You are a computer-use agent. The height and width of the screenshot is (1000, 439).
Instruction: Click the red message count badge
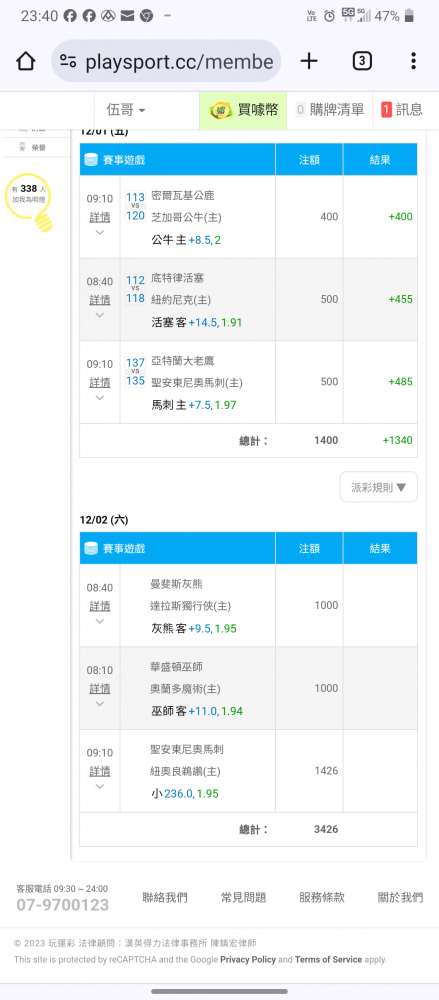[386, 110]
